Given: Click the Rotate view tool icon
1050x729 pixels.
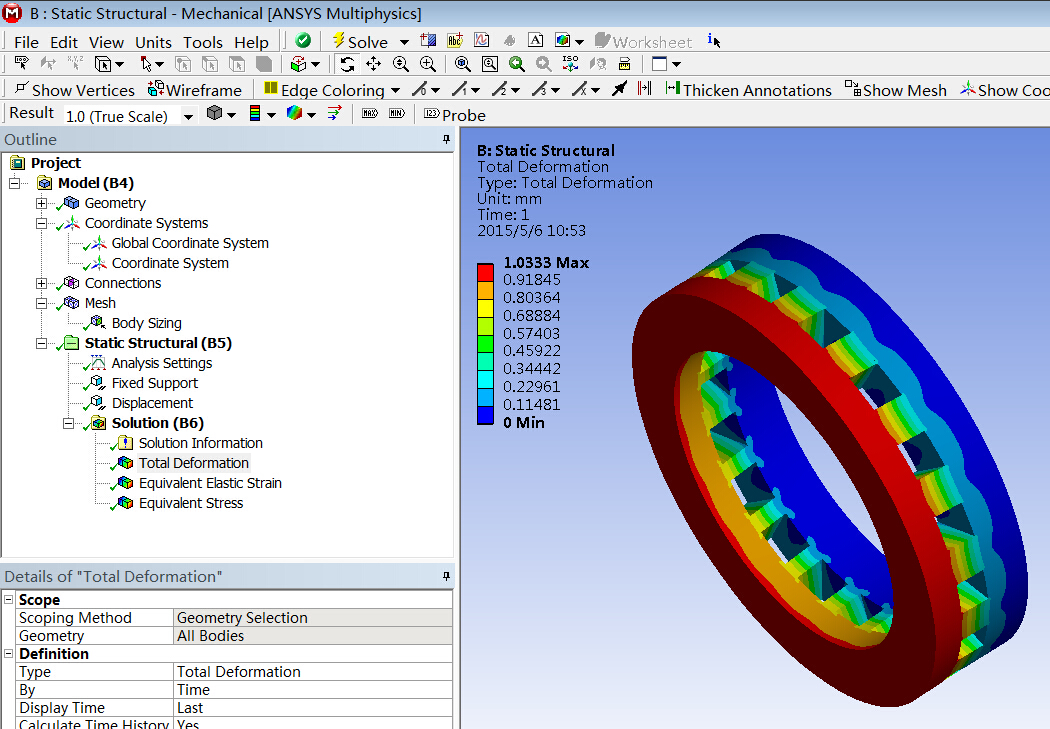Looking at the screenshot, I should pos(347,64).
